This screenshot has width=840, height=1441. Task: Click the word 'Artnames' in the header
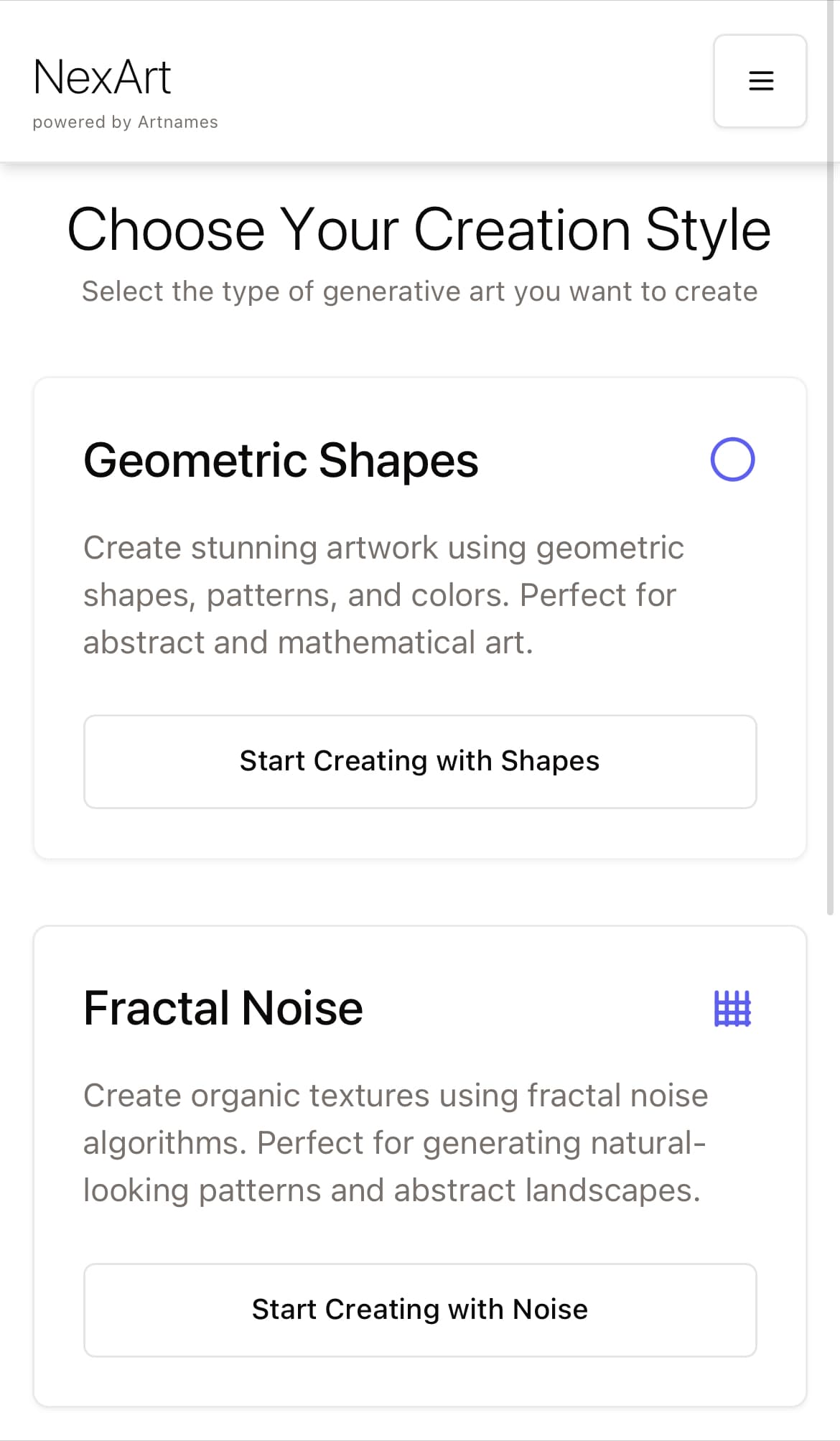178,122
